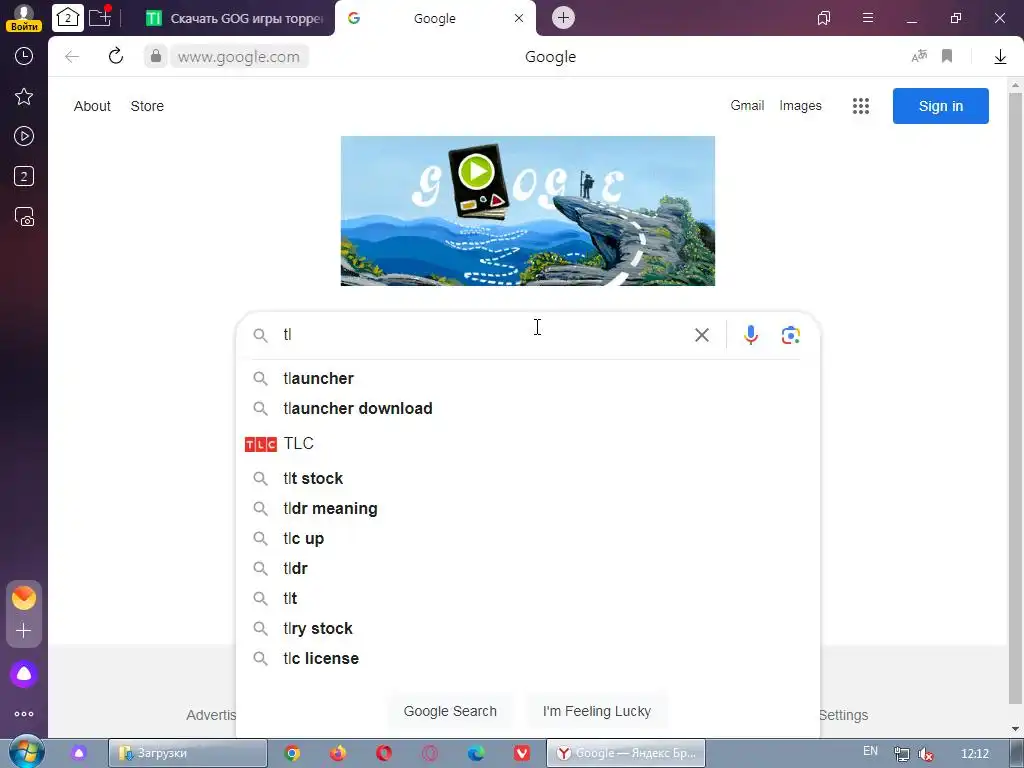1024x768 pixels.
Task: Choose the TLC suggestion with logo
Action: coord(527,443)
